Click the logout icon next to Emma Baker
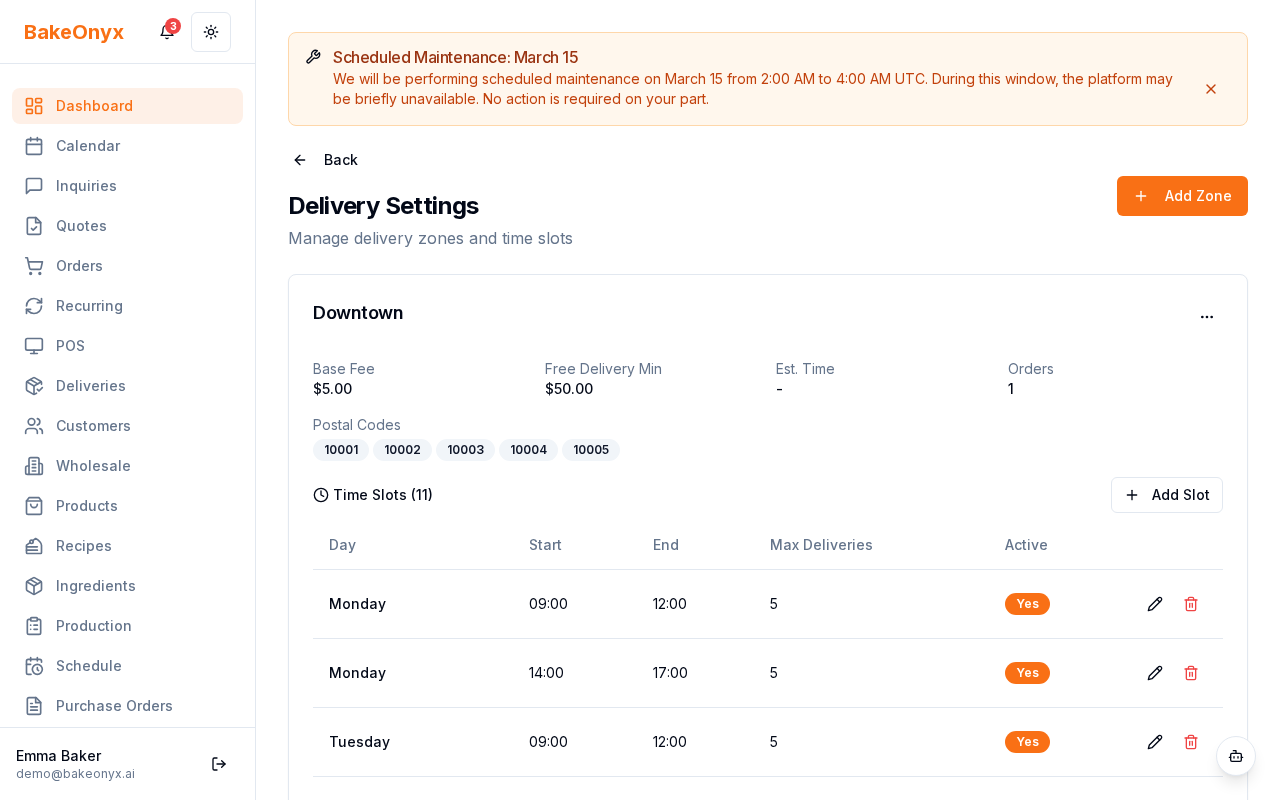The width and height of the screenshot is (1280, 800). click(x=219, y=764)
